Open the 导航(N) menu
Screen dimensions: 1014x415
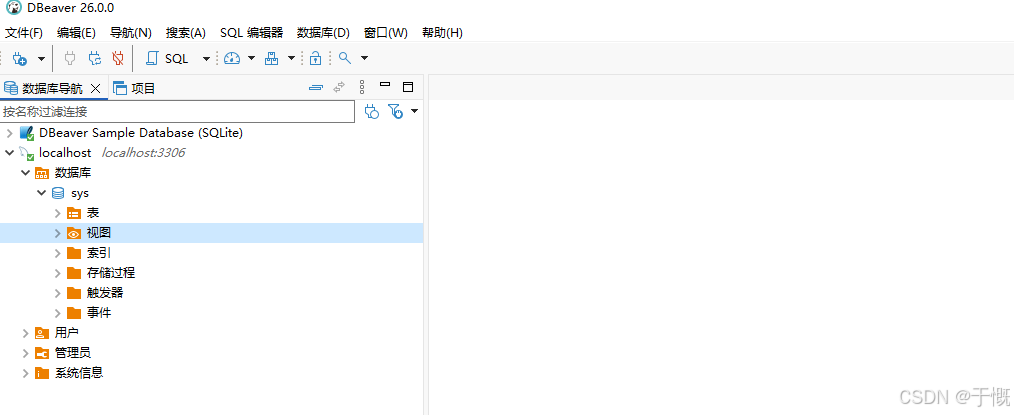point(131,33)
